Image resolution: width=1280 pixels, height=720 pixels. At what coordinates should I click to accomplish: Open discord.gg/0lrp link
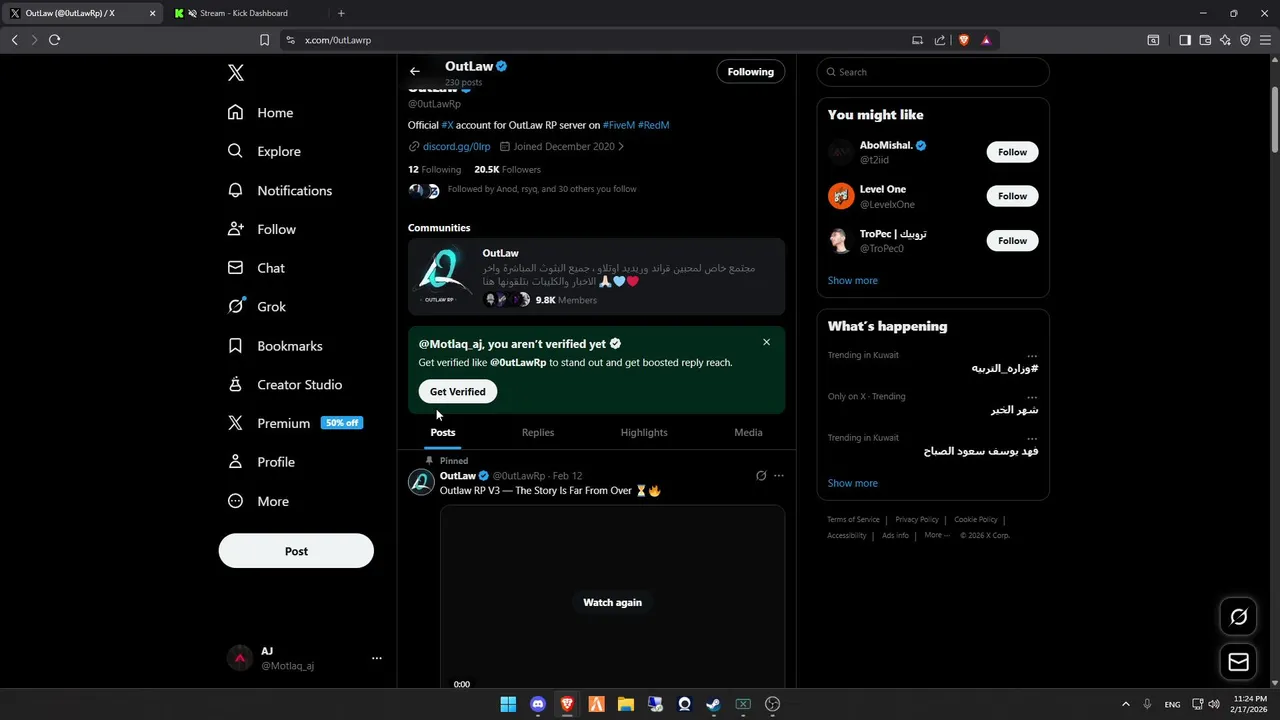coord(456,146)
